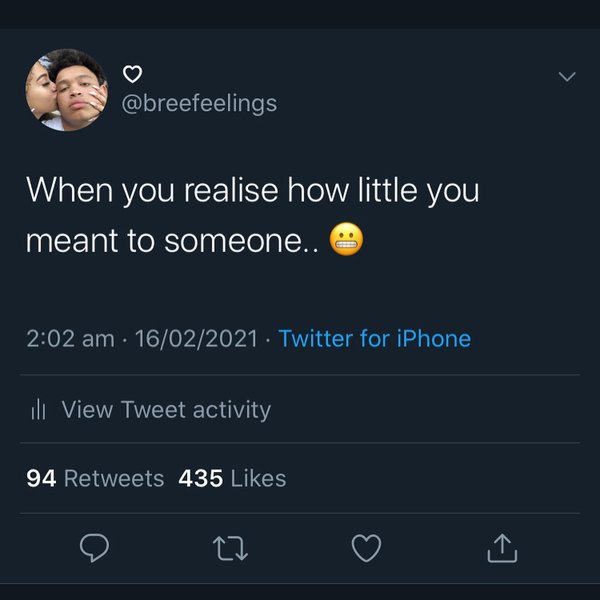
Task: Expand the tweet options chevron
Action: click(x=566, y=77)
